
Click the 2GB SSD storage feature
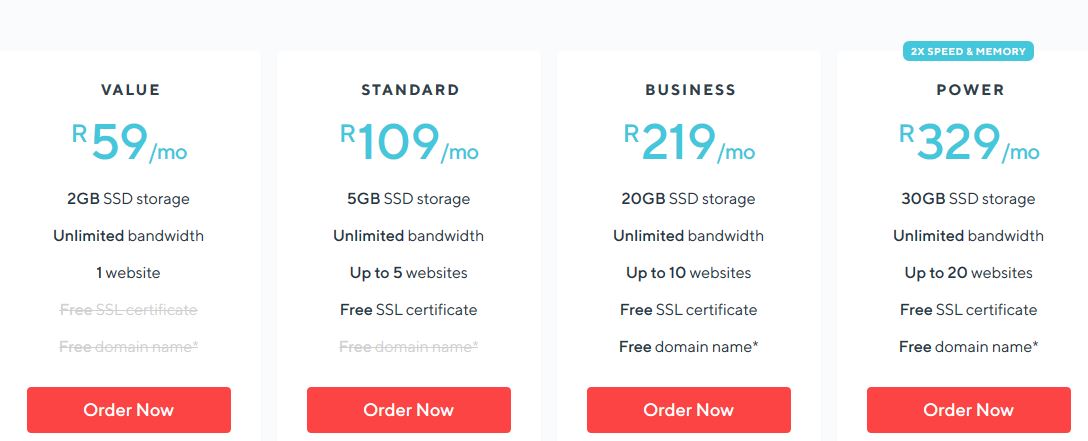pos(128,199)
